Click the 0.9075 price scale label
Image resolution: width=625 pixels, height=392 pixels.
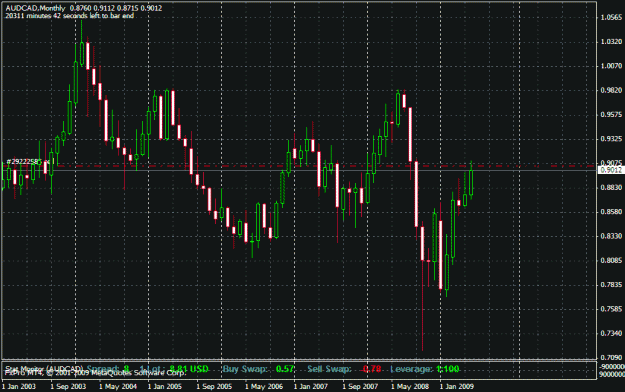pyautogui.click(x=611, y=163)
